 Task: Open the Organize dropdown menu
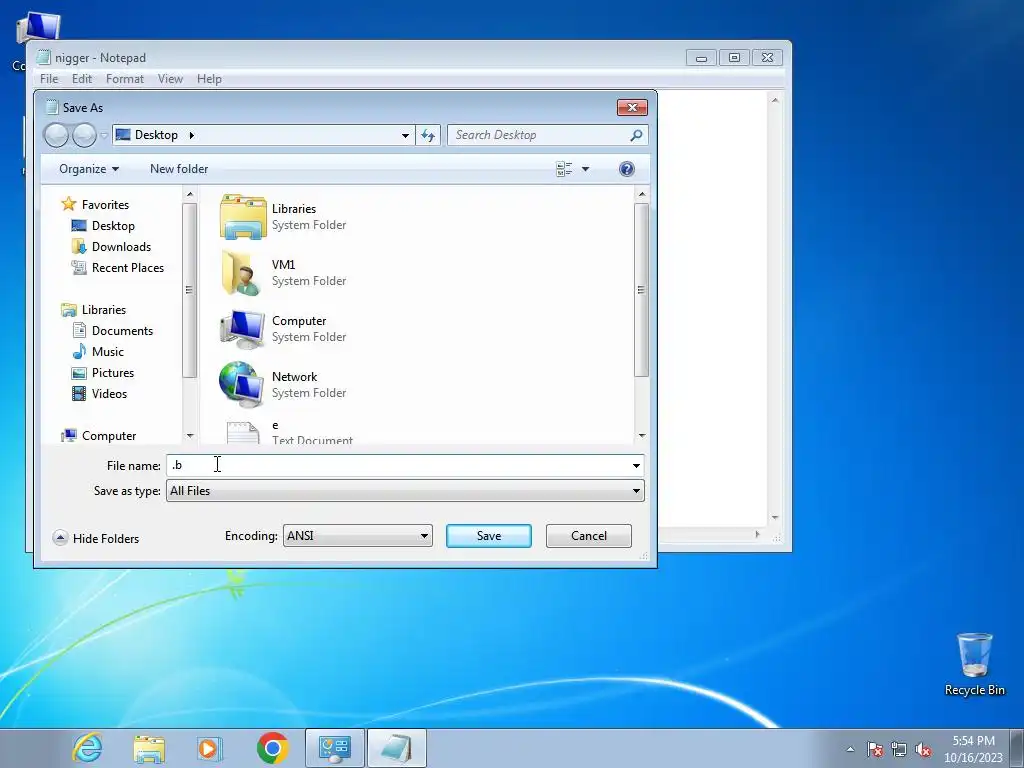point(89,169)
